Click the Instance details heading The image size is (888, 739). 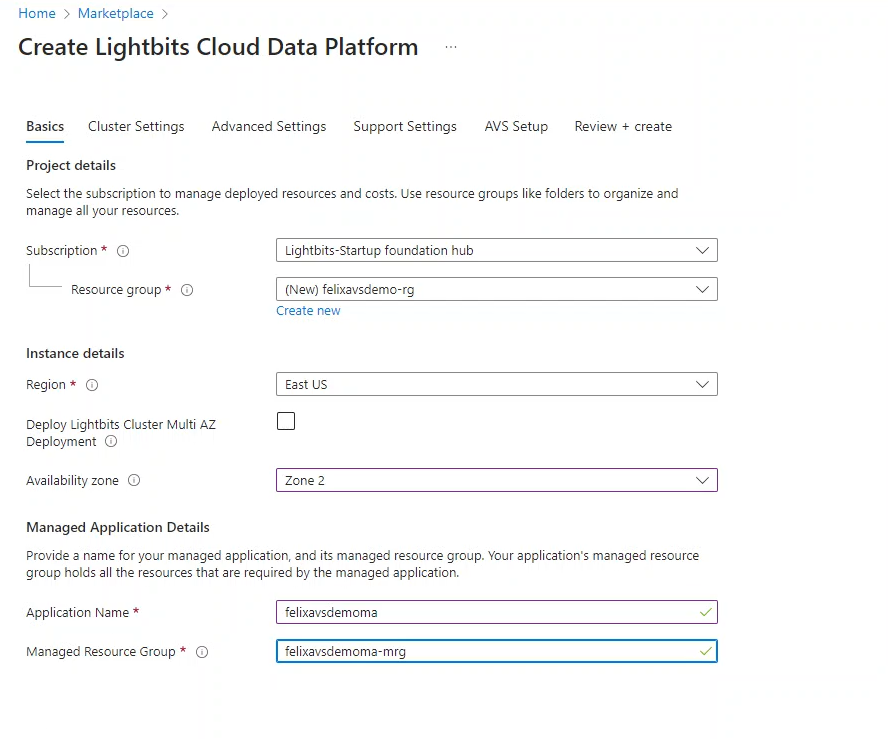[x=75, y=353]
